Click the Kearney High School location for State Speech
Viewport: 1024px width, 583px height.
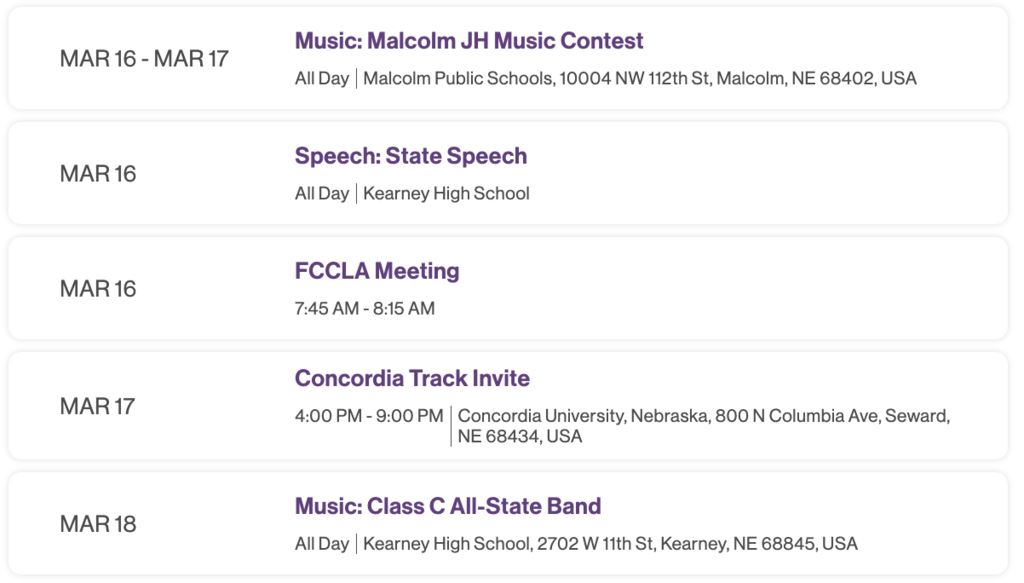(x=446, y=194)
